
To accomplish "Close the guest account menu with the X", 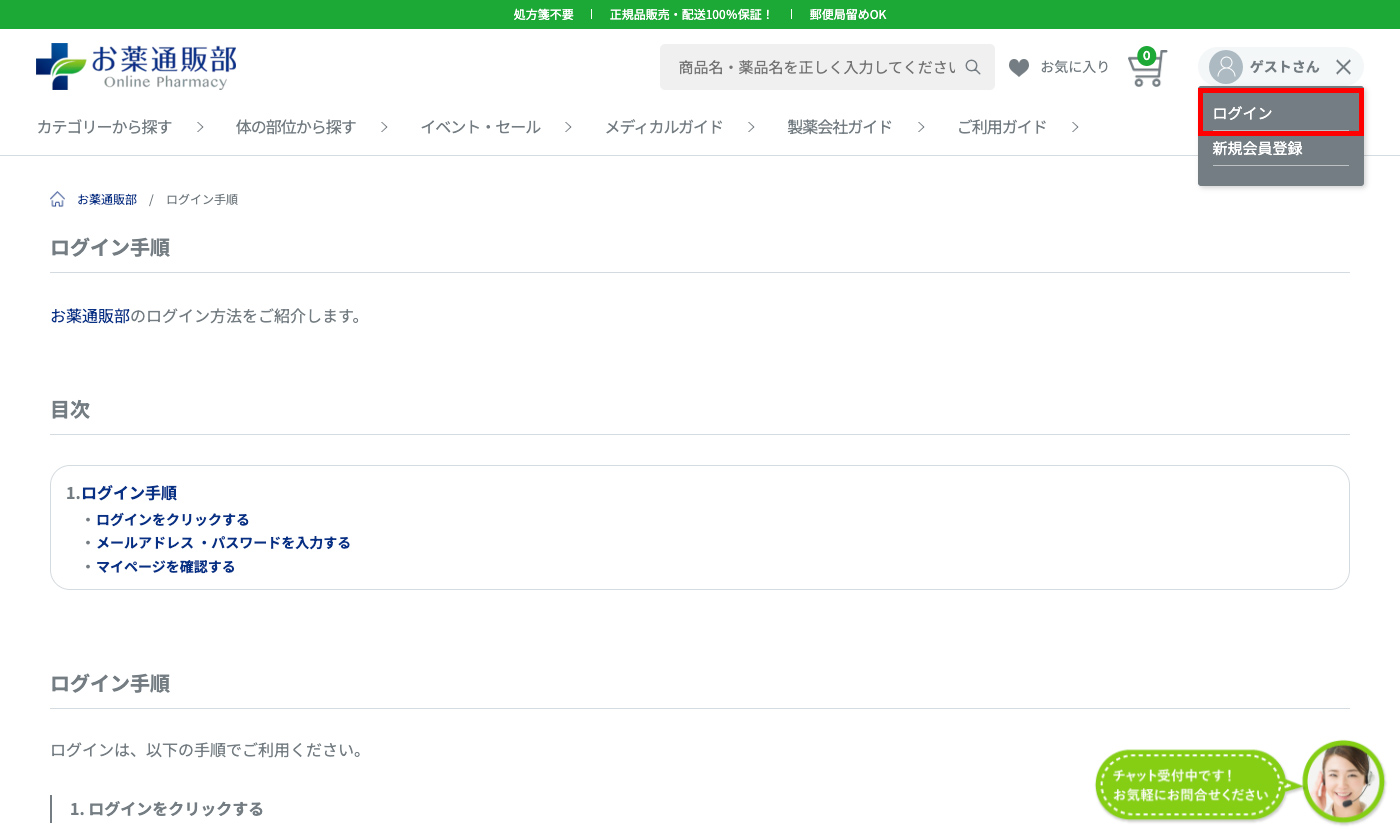I will point(1344,66).
